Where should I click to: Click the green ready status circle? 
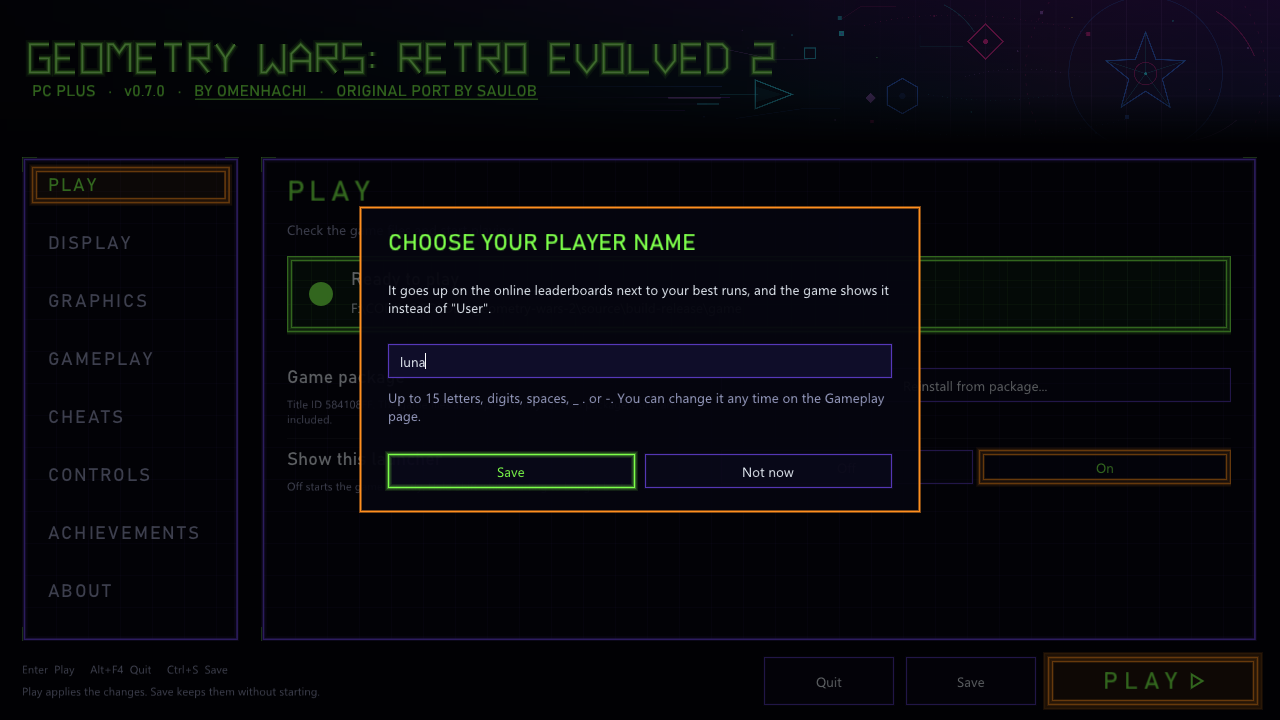321,294
